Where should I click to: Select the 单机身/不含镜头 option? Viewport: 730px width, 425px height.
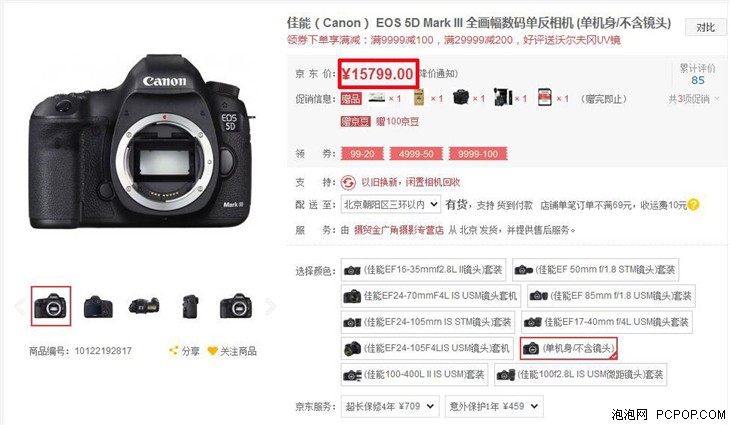coord(568,348)
